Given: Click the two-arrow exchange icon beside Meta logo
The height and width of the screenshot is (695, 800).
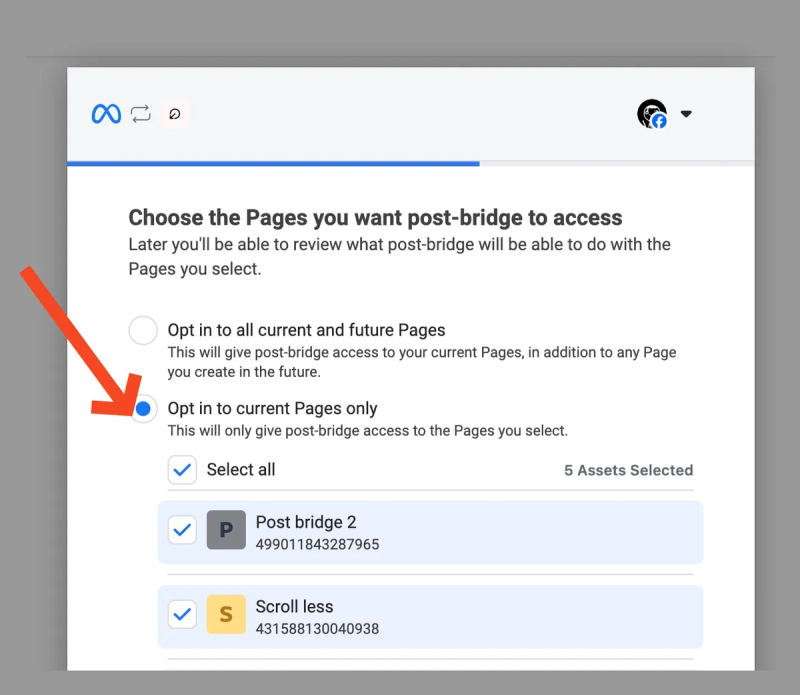Looking at the screenshot, I should click(140, 114).
